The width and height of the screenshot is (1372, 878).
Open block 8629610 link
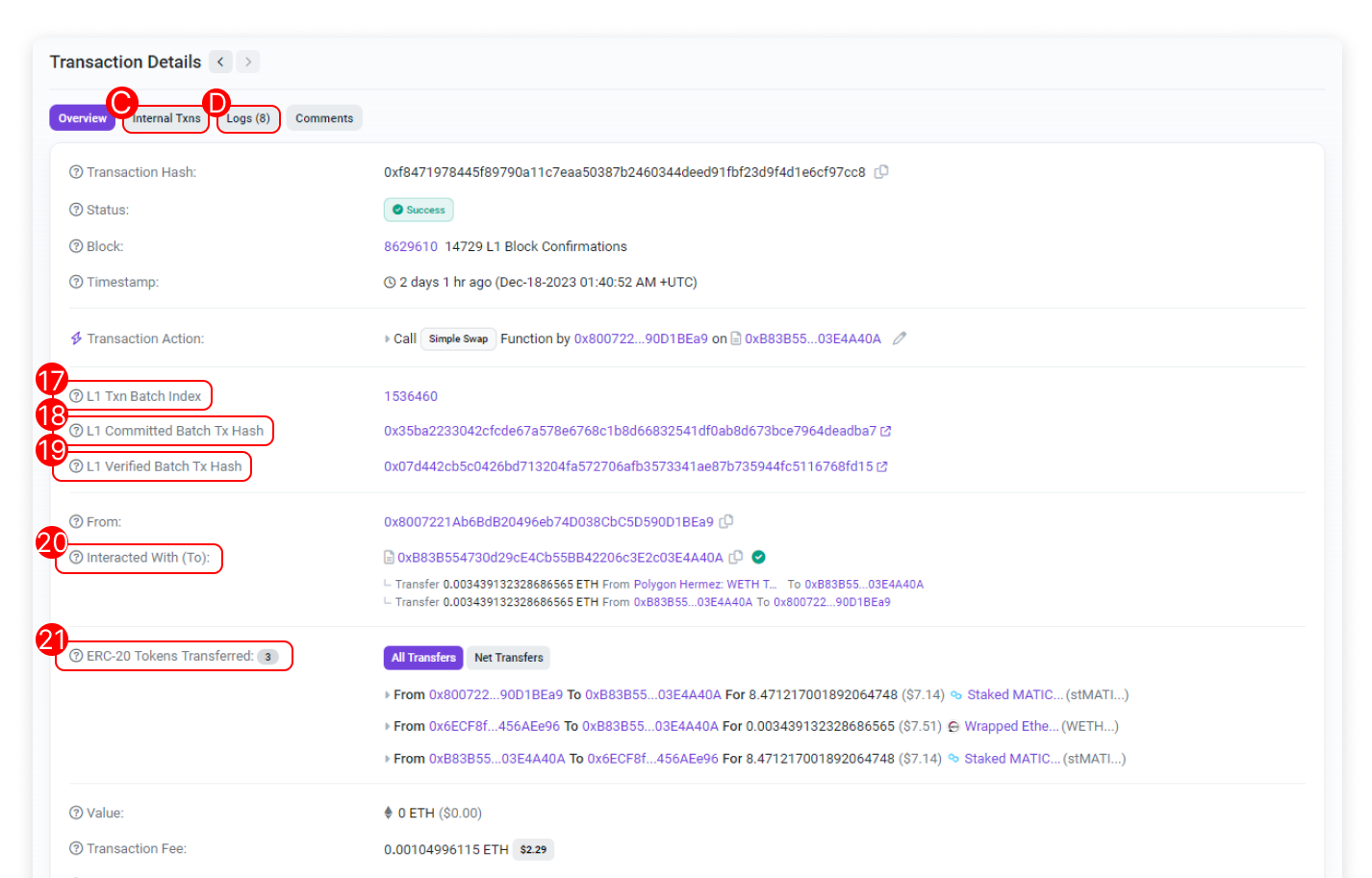pos(411,246)
